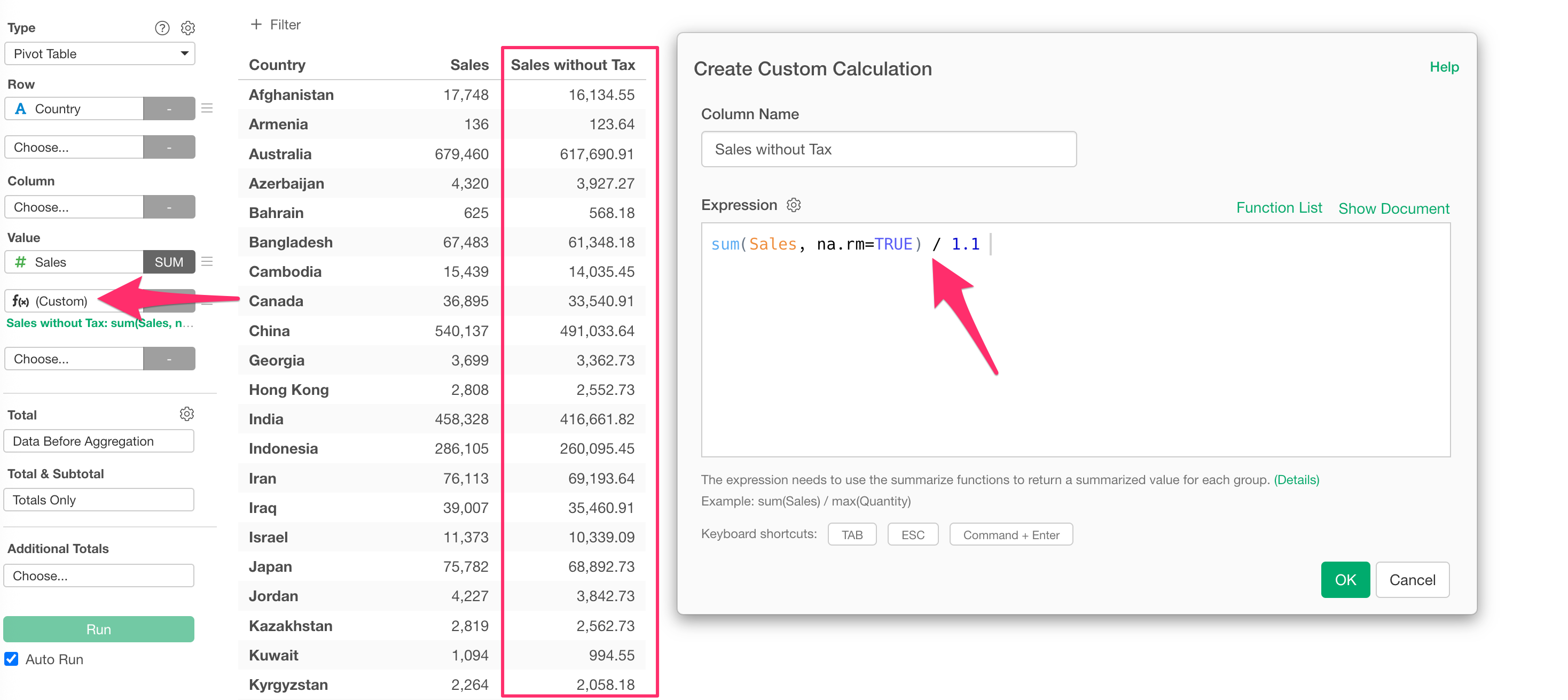
Task: Click the Country row drag handle icon
Action: [207, 108]
